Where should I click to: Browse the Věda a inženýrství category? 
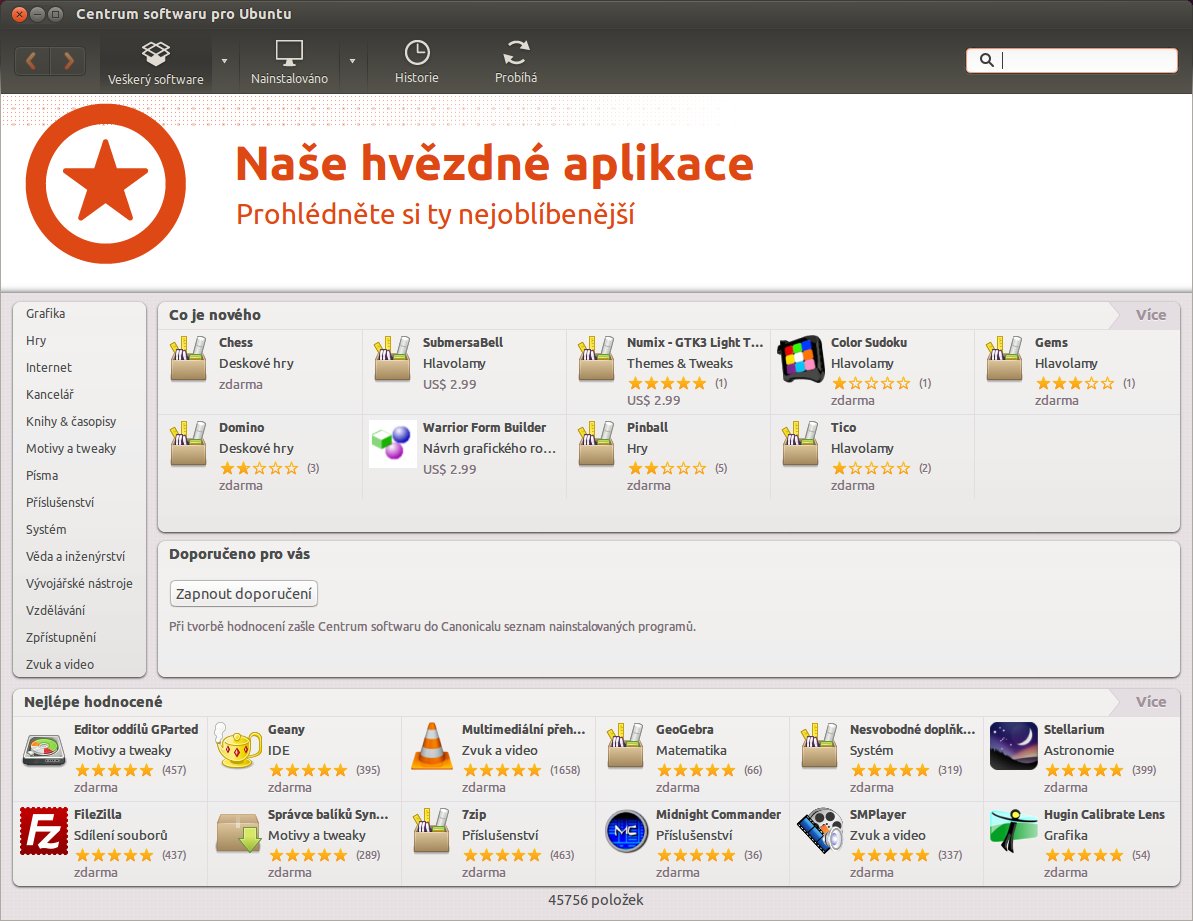pos(75,557)
